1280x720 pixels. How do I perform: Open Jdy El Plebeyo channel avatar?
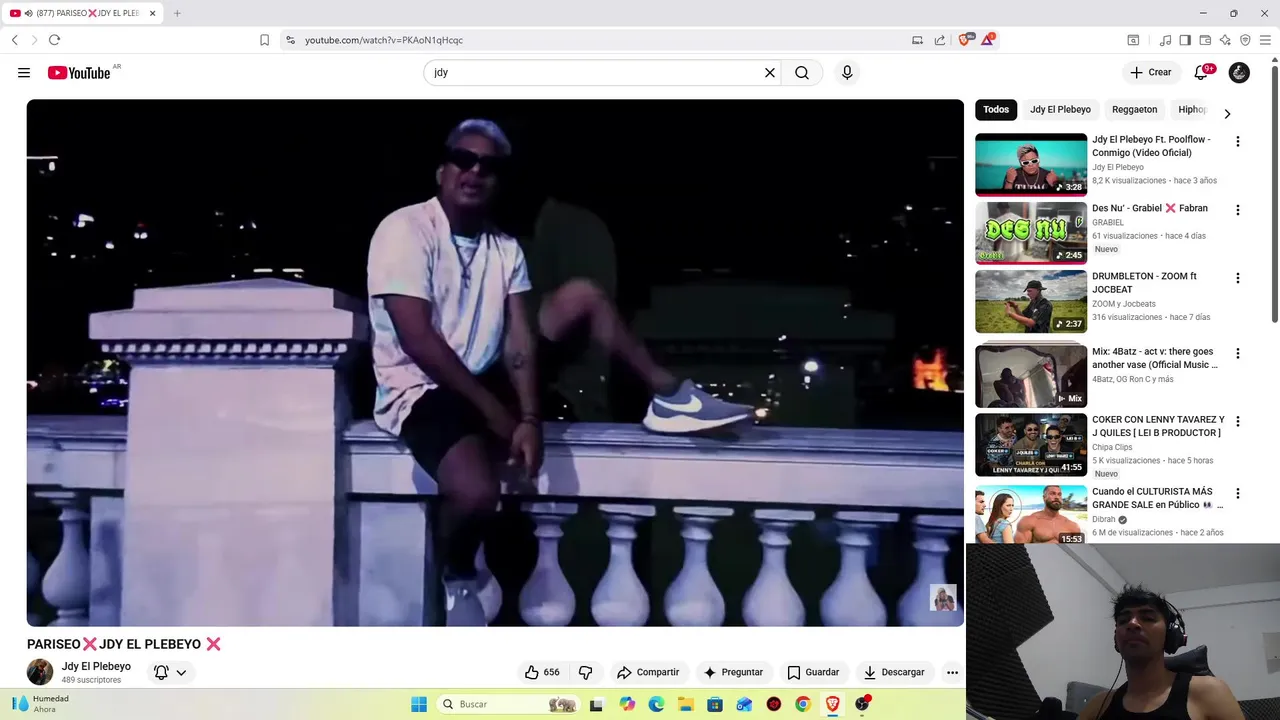(x=40, y=672)
